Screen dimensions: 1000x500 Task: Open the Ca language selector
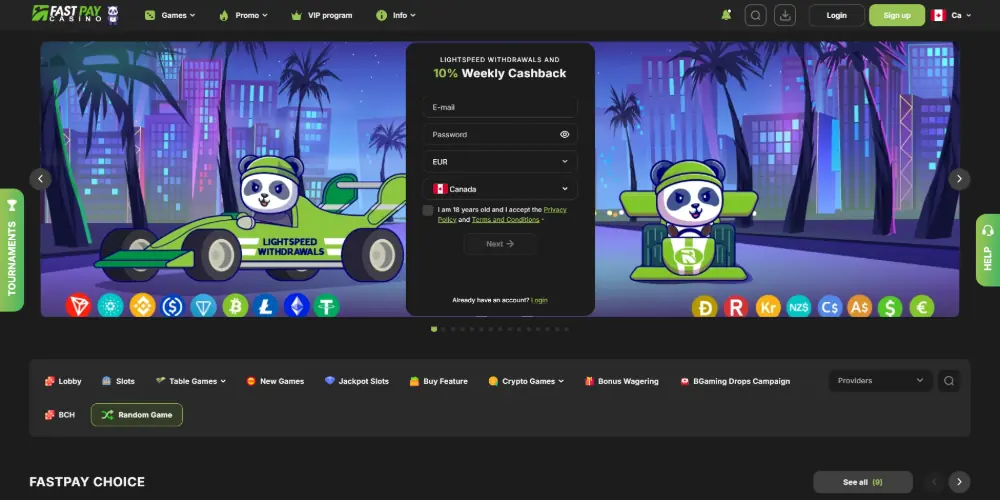pos(951,15)
